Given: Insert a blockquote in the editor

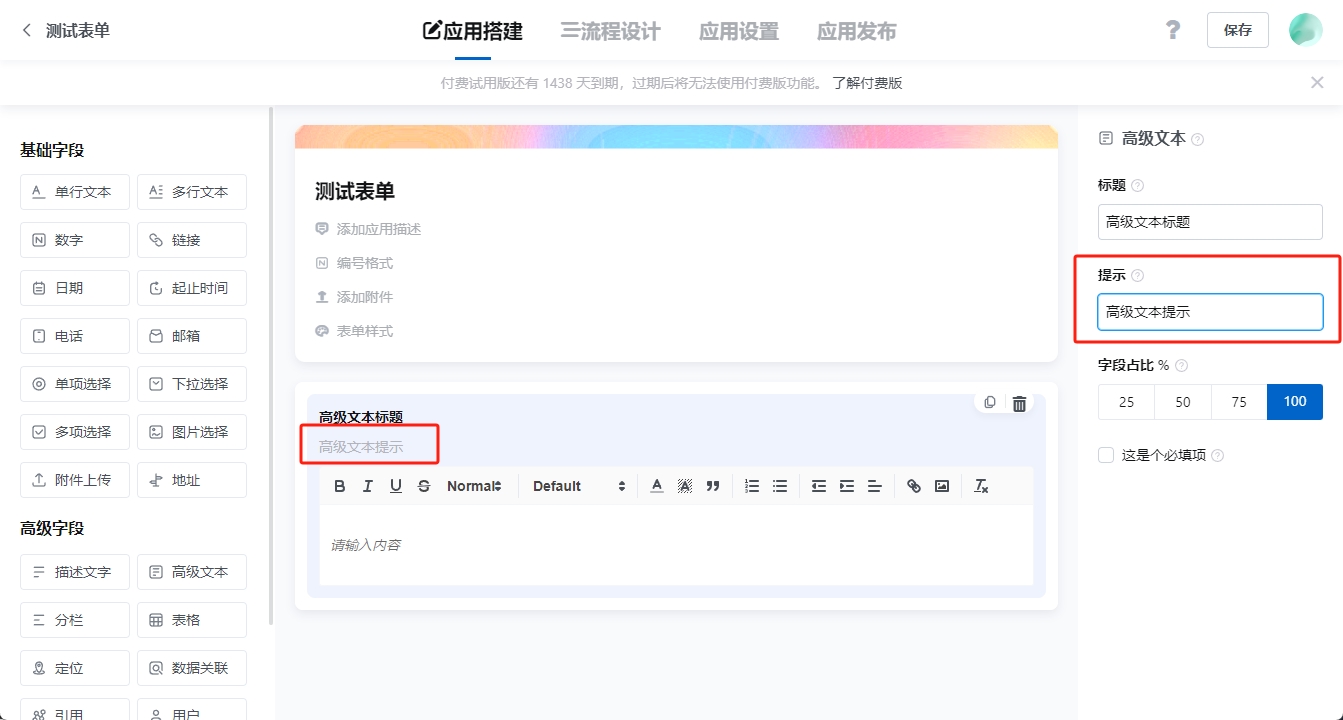Looking at the screenshot, I should pyautogui.click(x=712, y=486).
